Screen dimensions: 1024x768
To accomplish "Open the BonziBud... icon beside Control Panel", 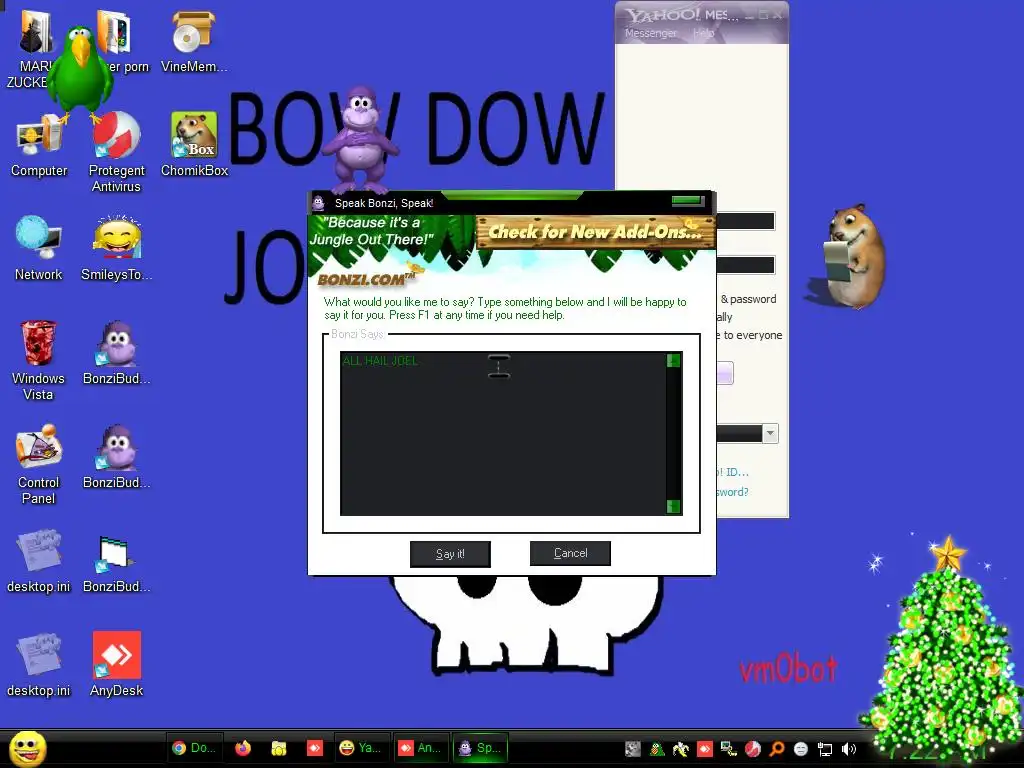I will tap(116, 457).
